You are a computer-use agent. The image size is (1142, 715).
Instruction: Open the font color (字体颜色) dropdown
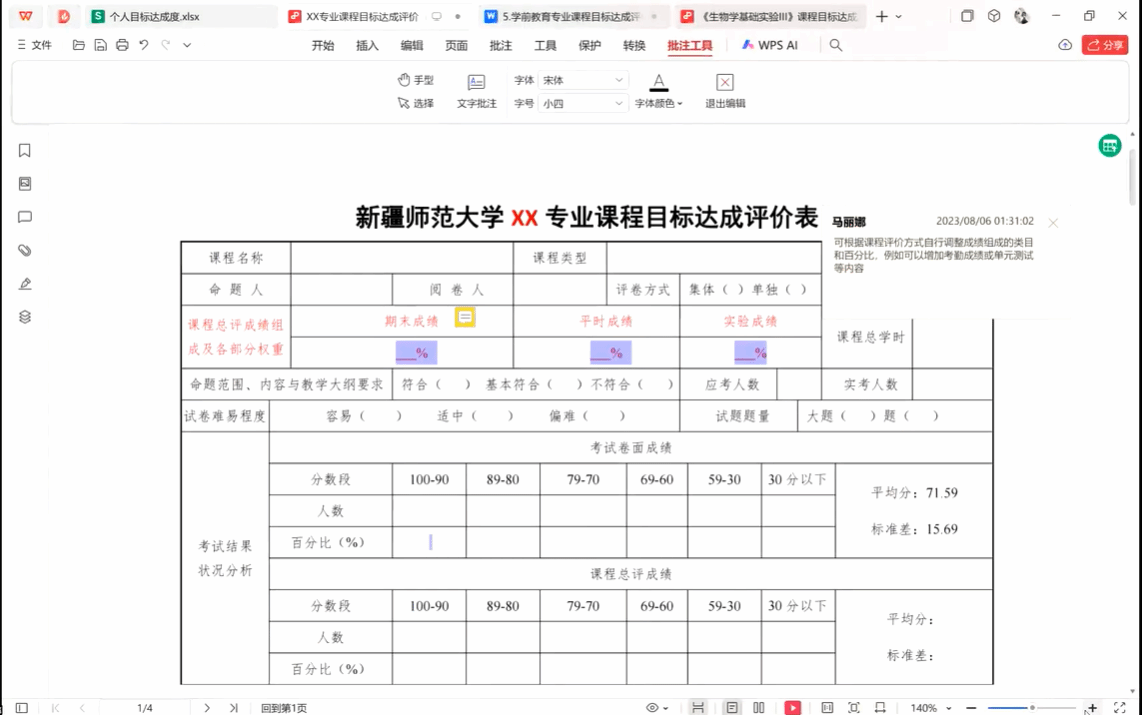click(x=659, y=103)
